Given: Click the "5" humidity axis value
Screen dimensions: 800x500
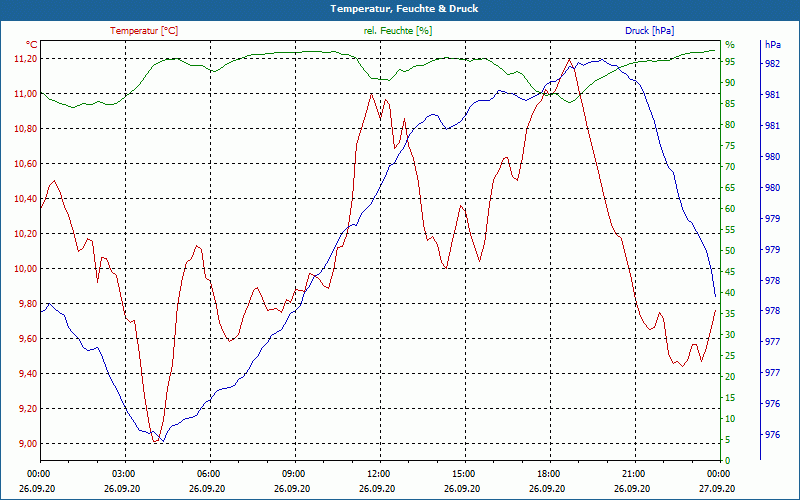Looking at the screenshot, I should pyautogui.click(x=728, y=440).
